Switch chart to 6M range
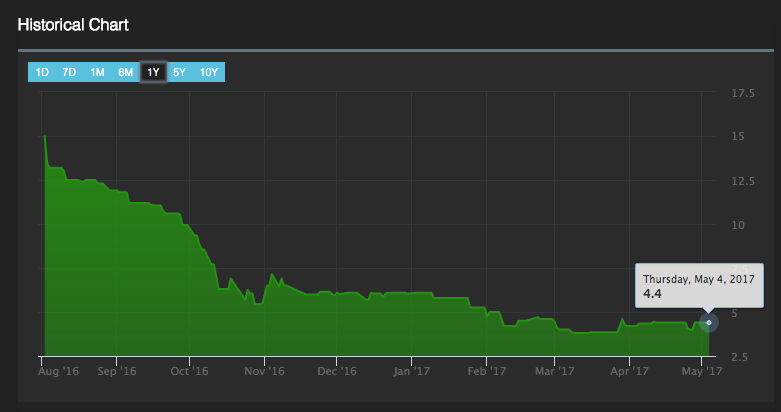781x412 pixels. click(x=126, y=72)
